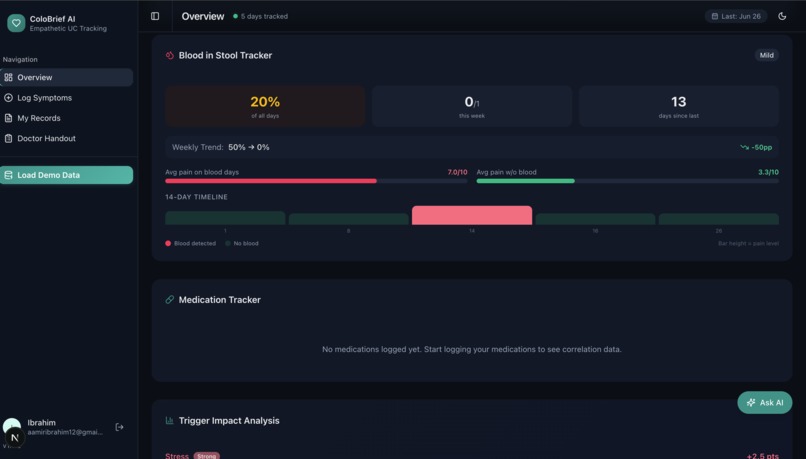
Task: Click the Doctor Handout clipboard icon
Action: [x=8, y=138]
